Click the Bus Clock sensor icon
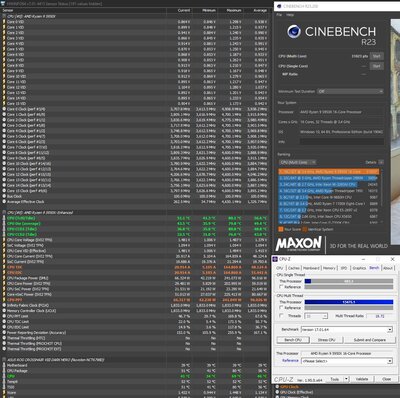The width and height of the screenshot is (400, 398). pyautogui.click(x=4, y=196)
